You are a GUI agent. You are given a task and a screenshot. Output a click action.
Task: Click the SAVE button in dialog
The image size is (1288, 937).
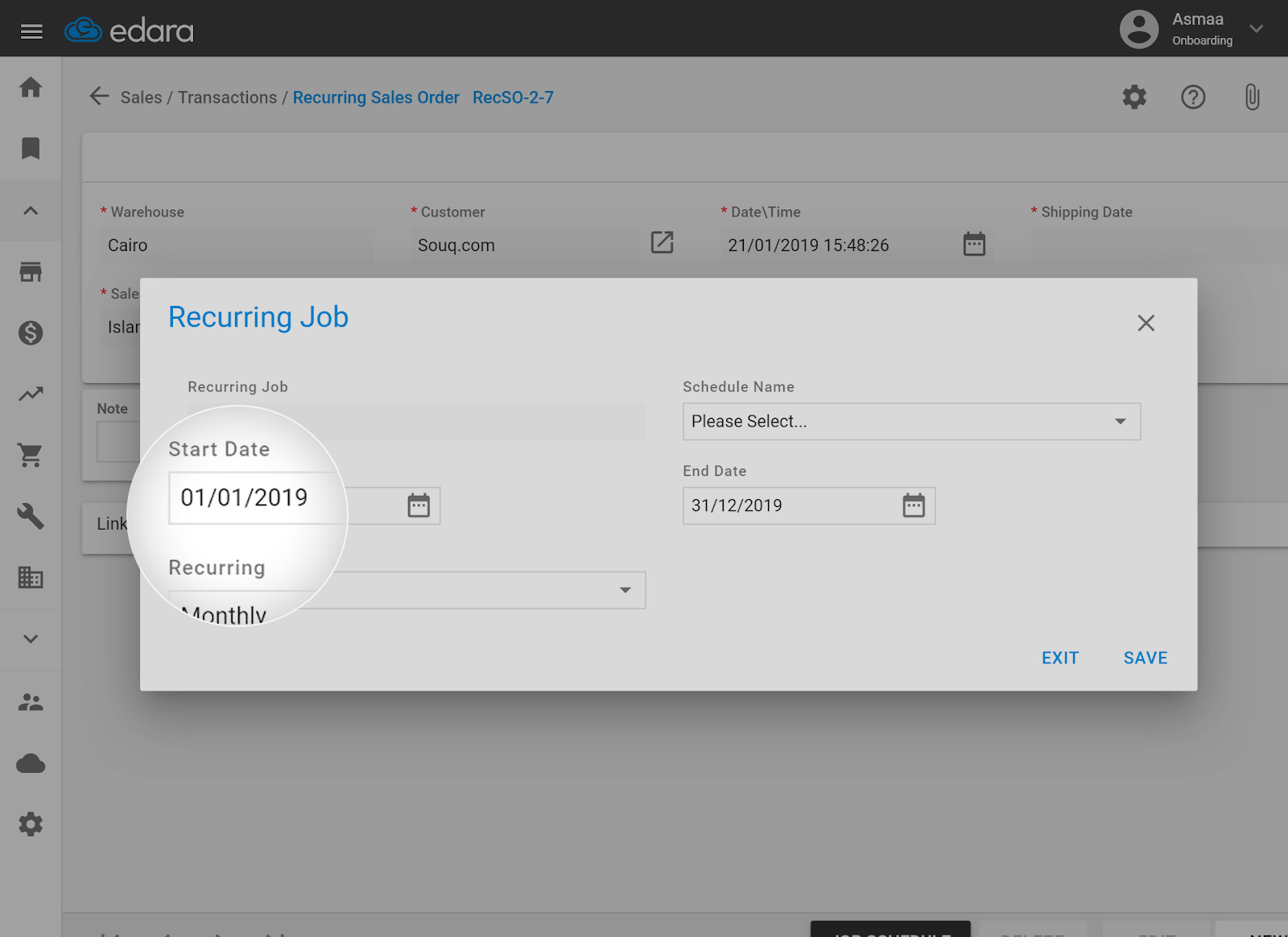coord(1145,658)
